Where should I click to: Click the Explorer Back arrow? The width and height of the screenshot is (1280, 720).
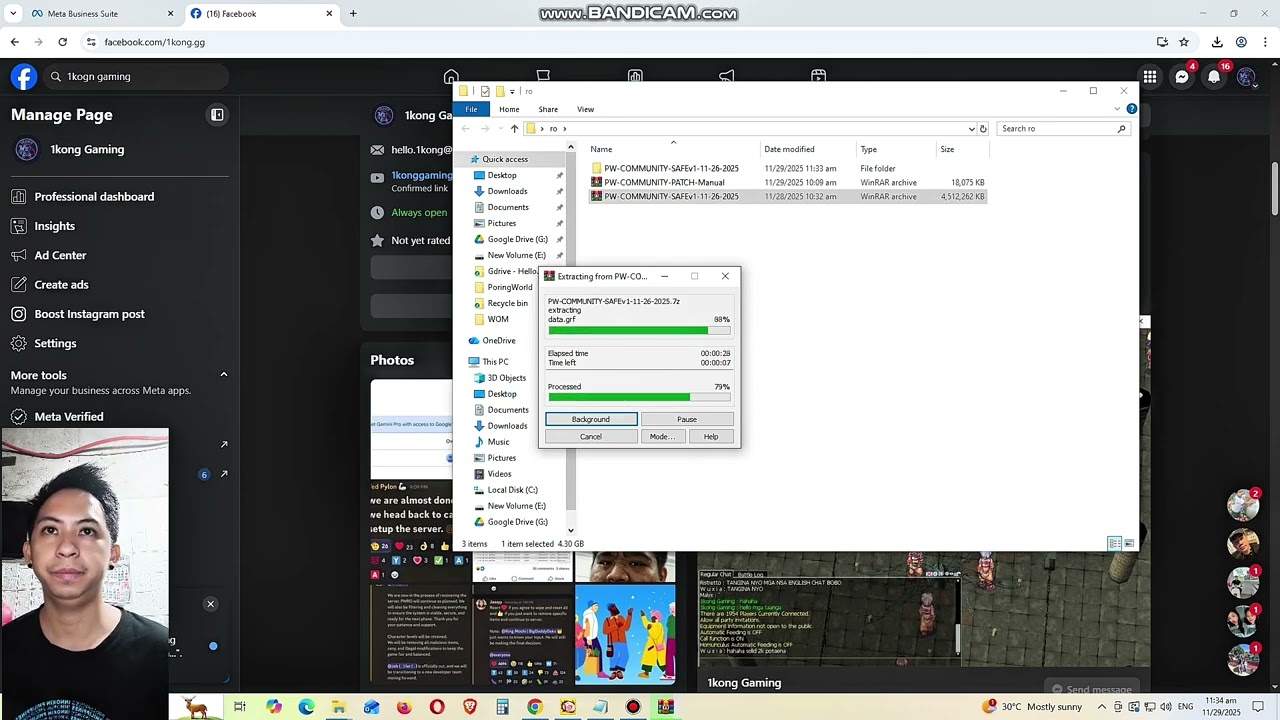tap(465, 129)
